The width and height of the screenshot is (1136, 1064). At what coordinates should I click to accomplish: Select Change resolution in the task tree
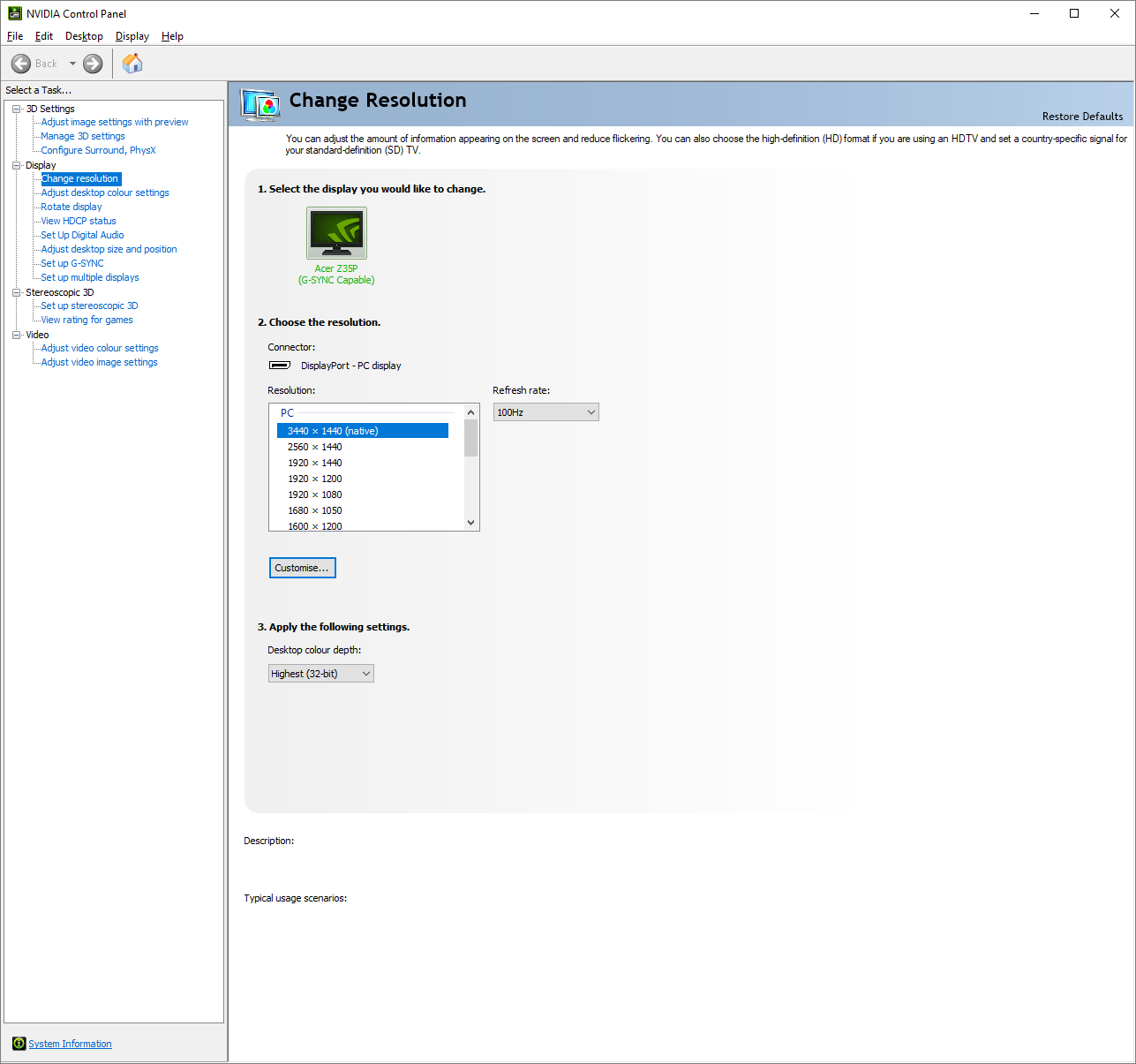tap(80, 178)
